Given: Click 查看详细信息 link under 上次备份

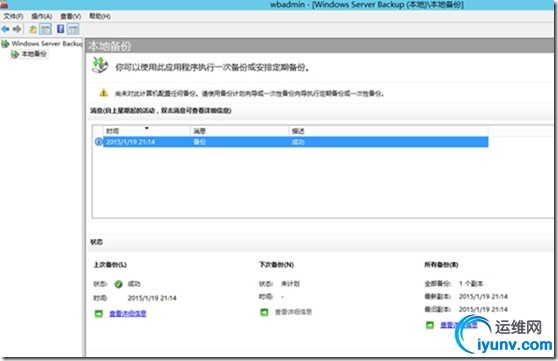Looking at the screenshot, I should click(128, 314).
